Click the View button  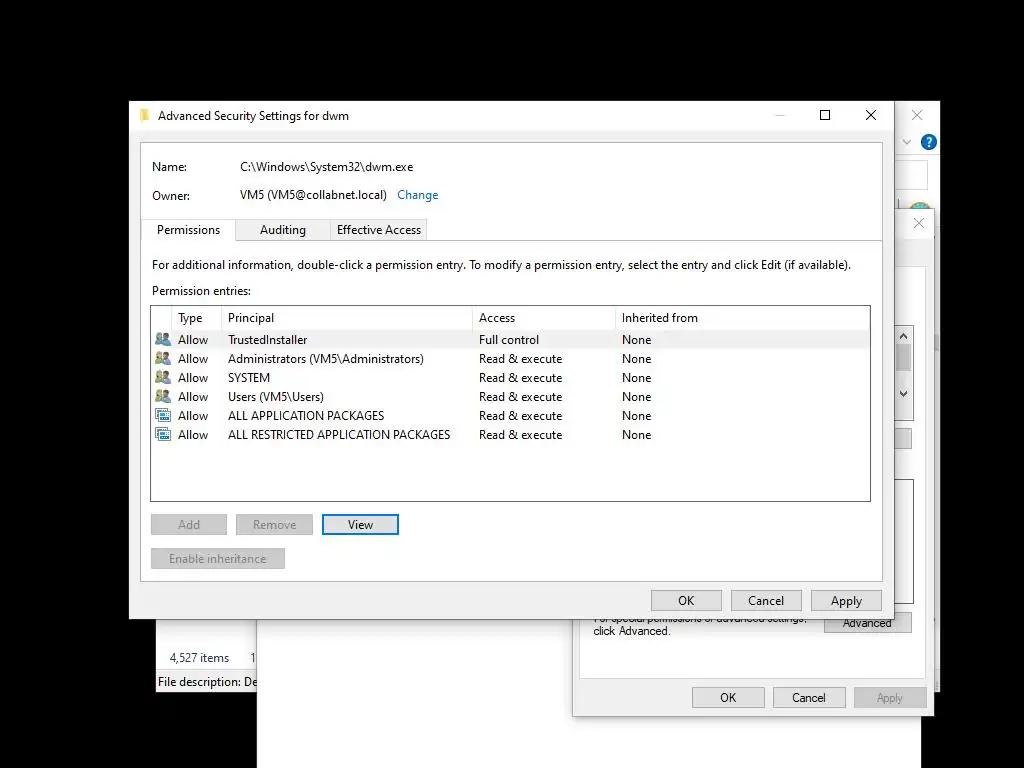pyautogui.click(x=360, y=524)
